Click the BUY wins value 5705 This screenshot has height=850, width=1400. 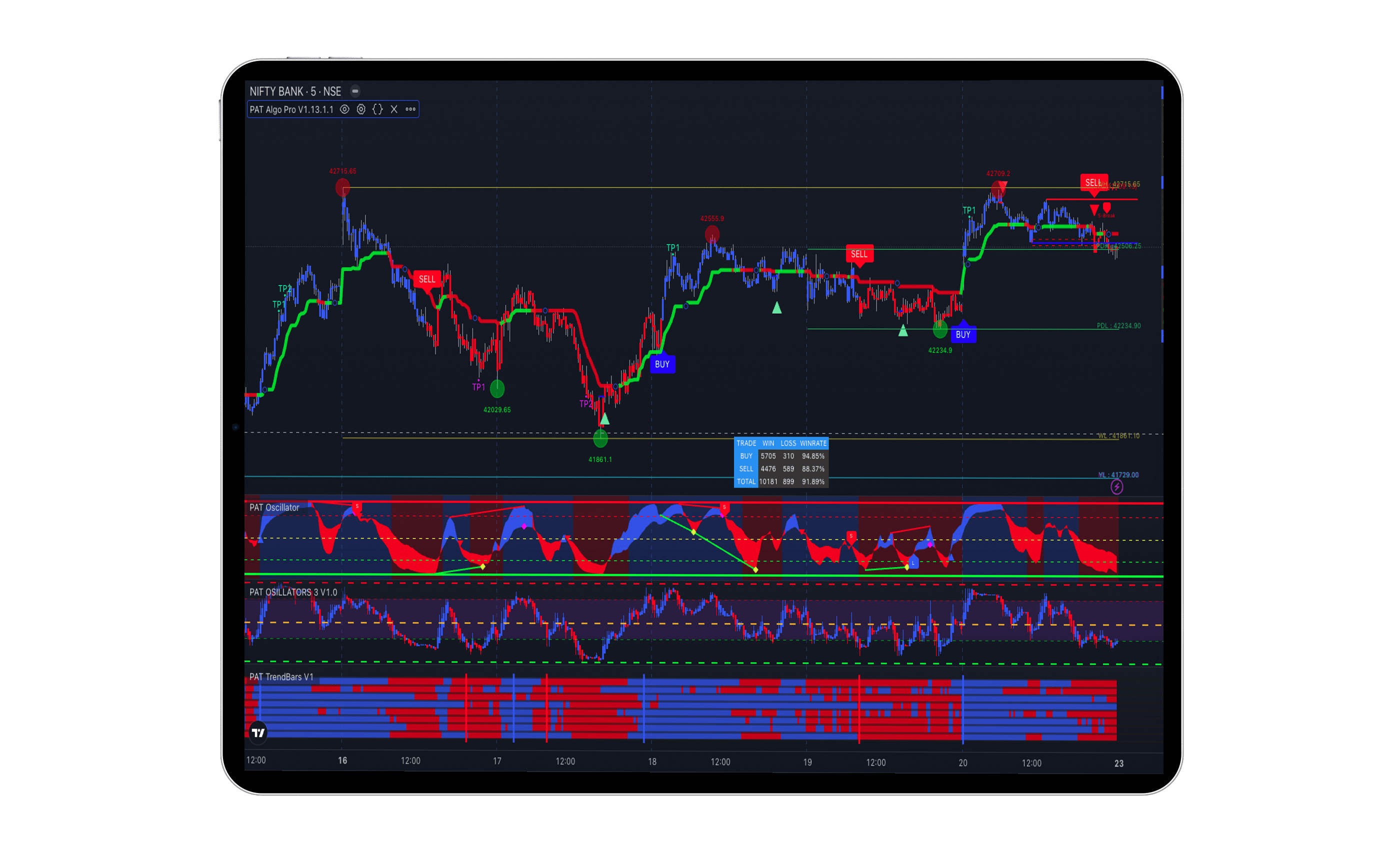[x=768, y=456]
